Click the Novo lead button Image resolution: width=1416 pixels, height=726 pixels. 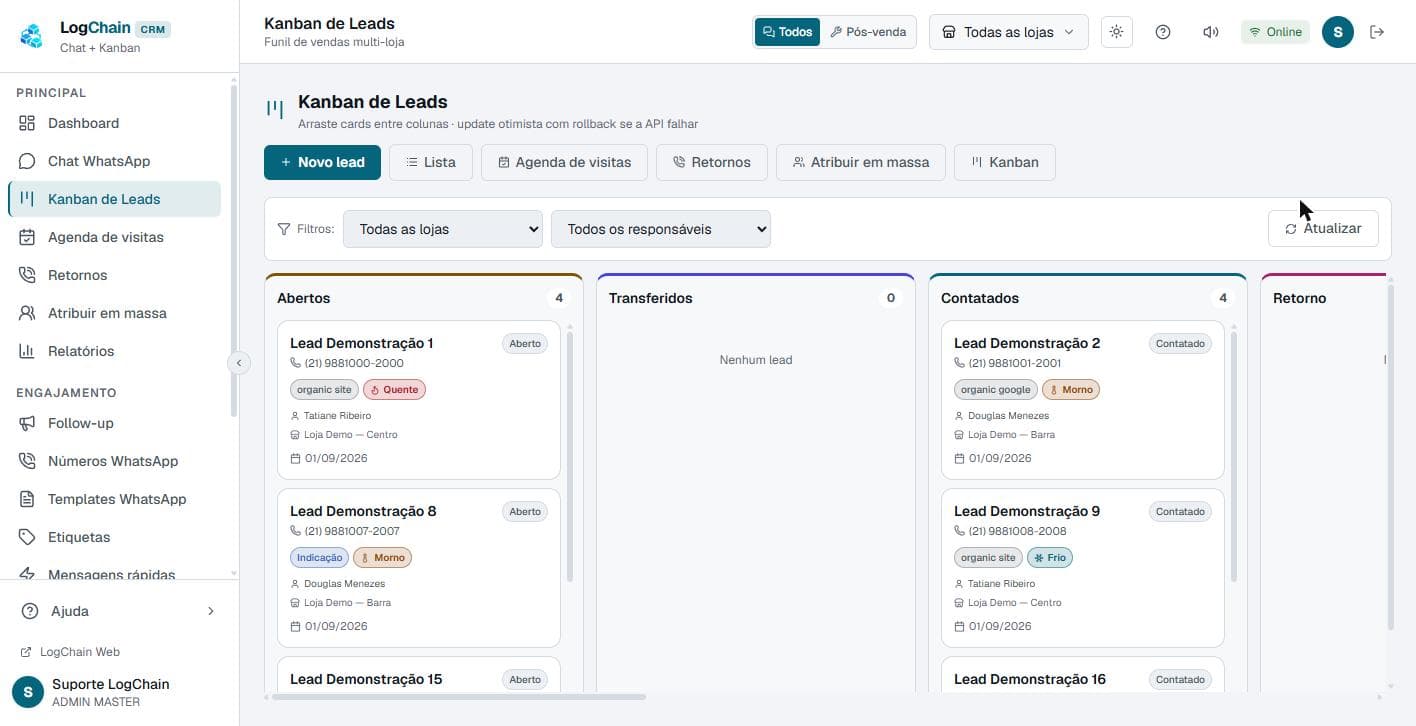click(322, 162)
